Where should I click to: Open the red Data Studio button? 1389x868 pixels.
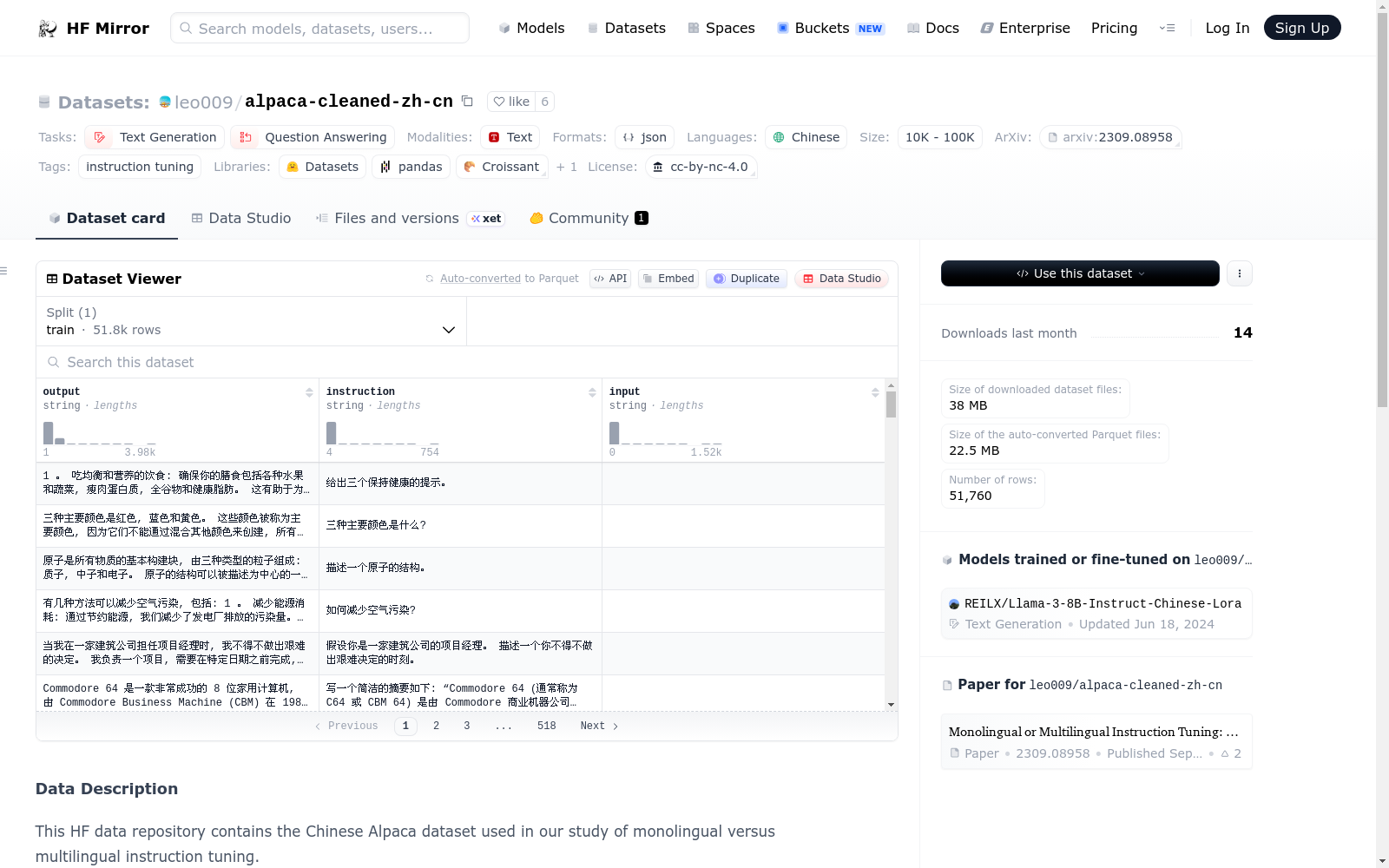pyautogui.click(x=841, y=279)
